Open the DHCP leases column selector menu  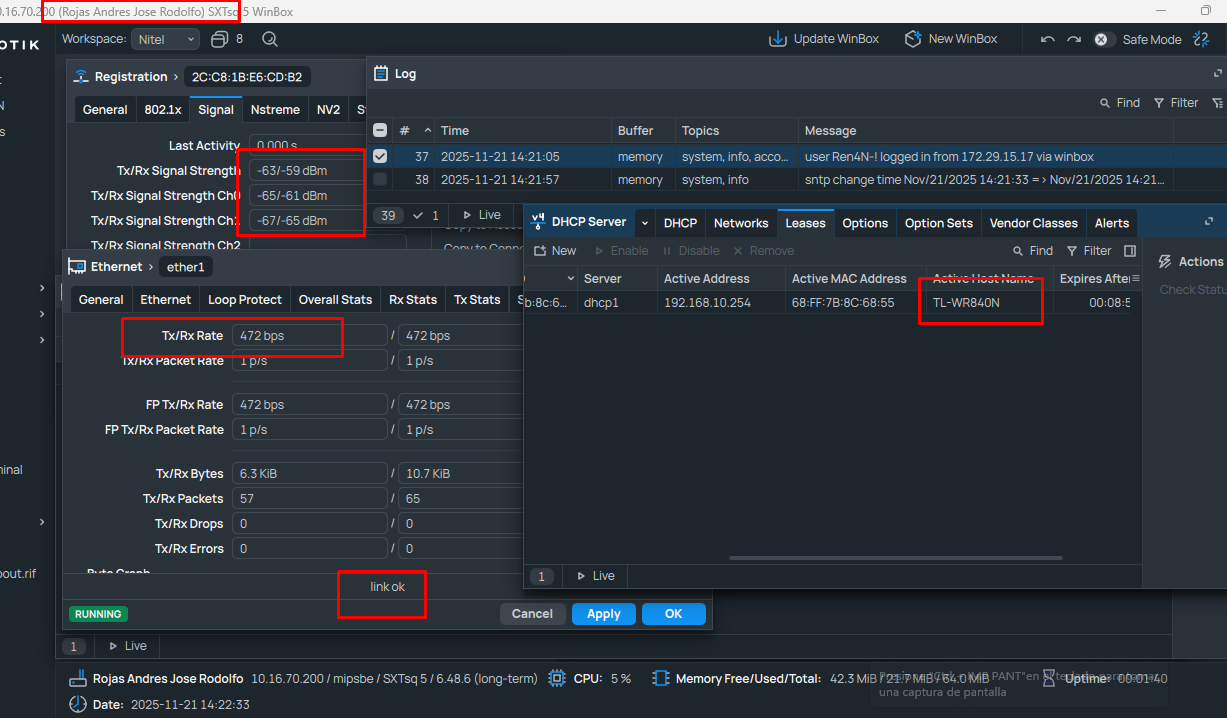click(1135, 278)
